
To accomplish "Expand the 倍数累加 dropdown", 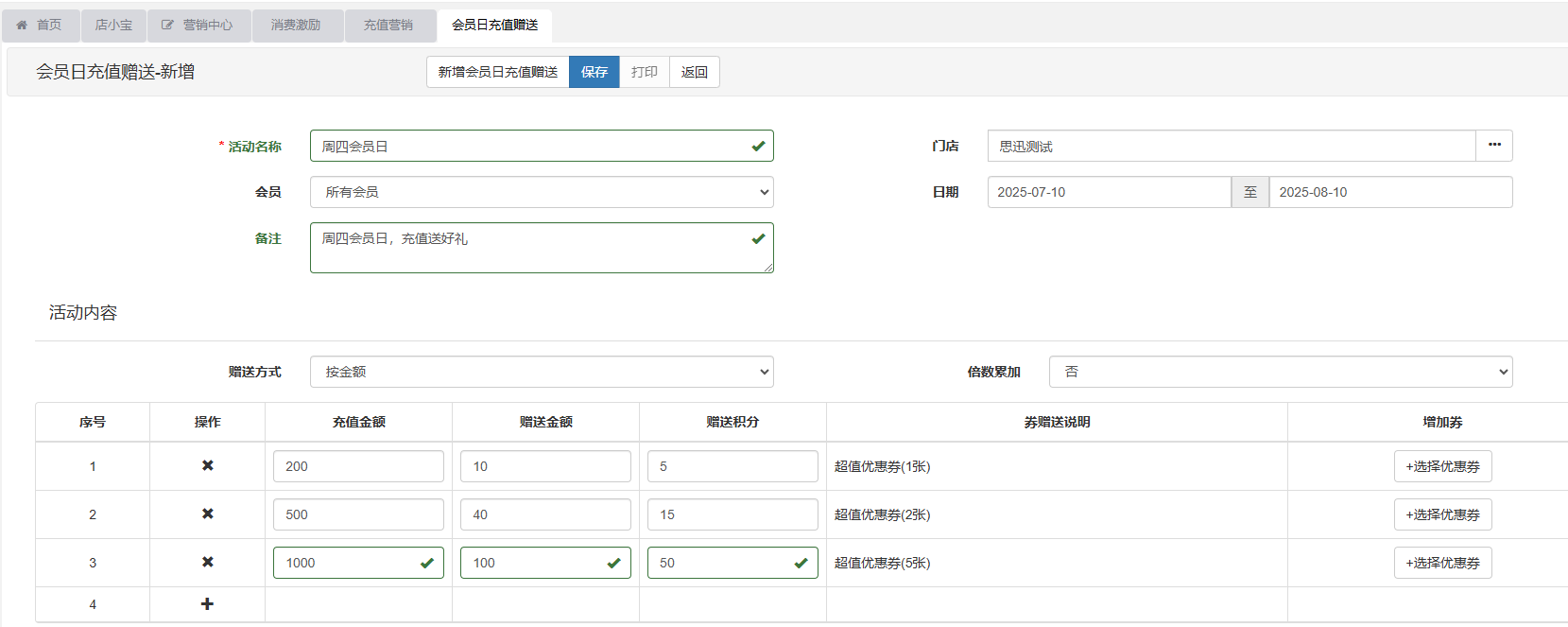I will click(x=1280, y=372).
